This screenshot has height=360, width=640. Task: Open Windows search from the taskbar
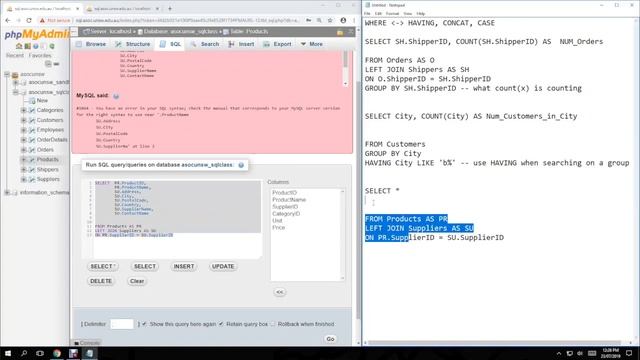(x=24, y=353)
